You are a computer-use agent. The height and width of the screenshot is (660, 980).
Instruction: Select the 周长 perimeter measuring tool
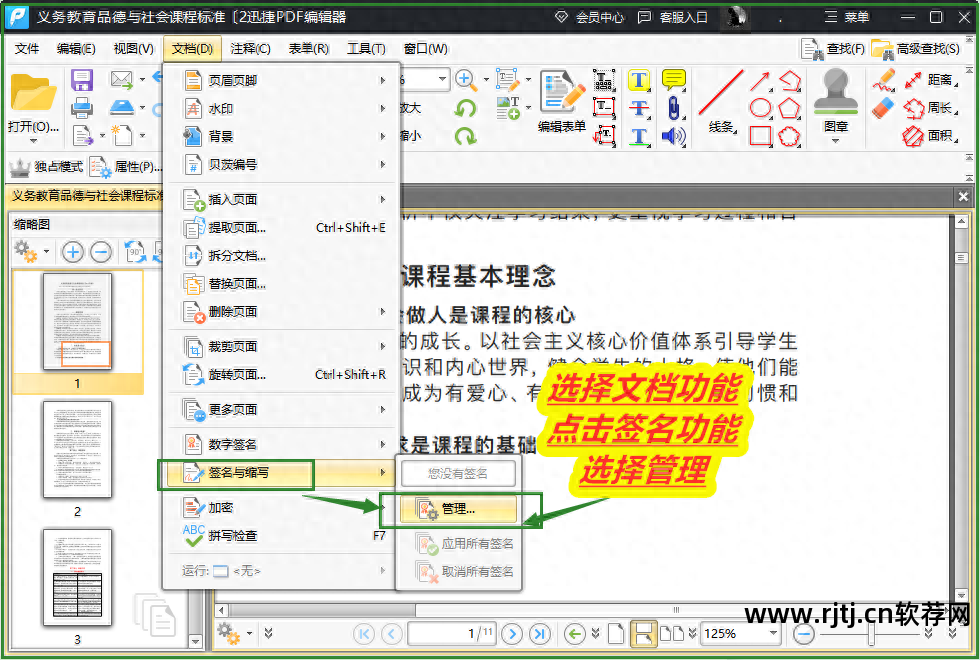[x=932, y=108]
